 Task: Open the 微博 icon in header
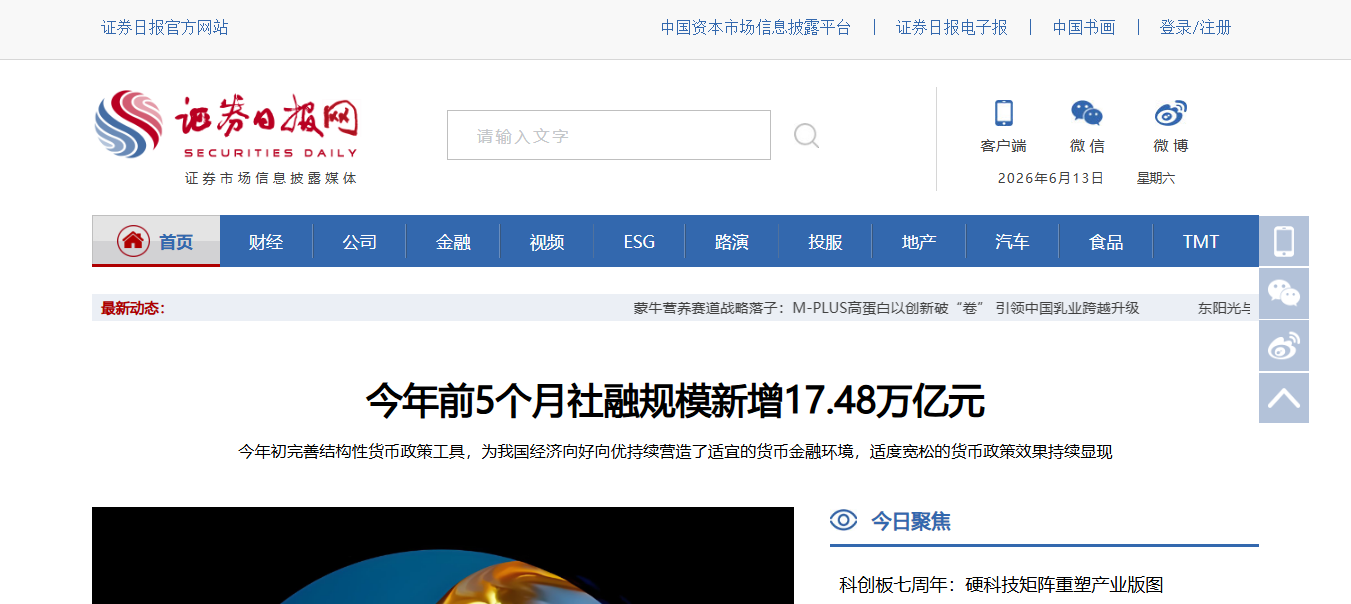click(x=1171, y=112)
